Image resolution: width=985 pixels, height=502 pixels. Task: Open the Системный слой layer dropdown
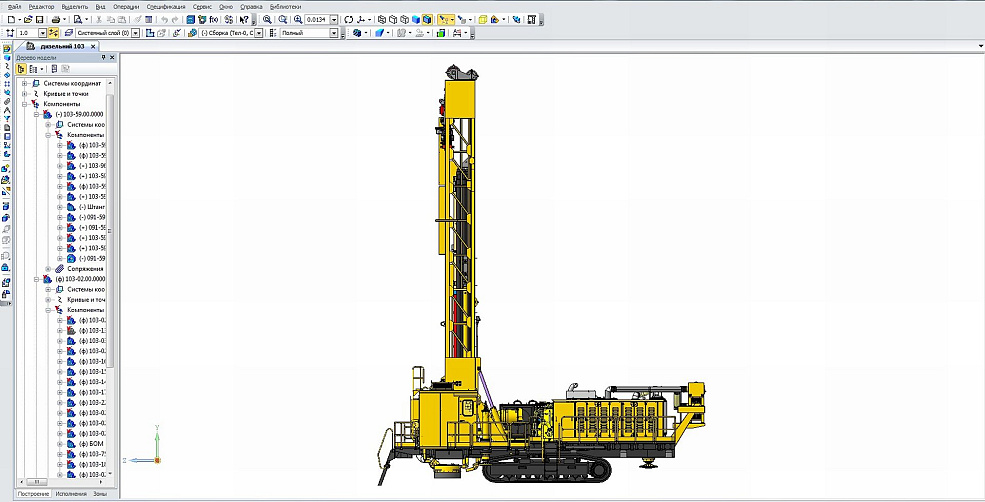137,33
